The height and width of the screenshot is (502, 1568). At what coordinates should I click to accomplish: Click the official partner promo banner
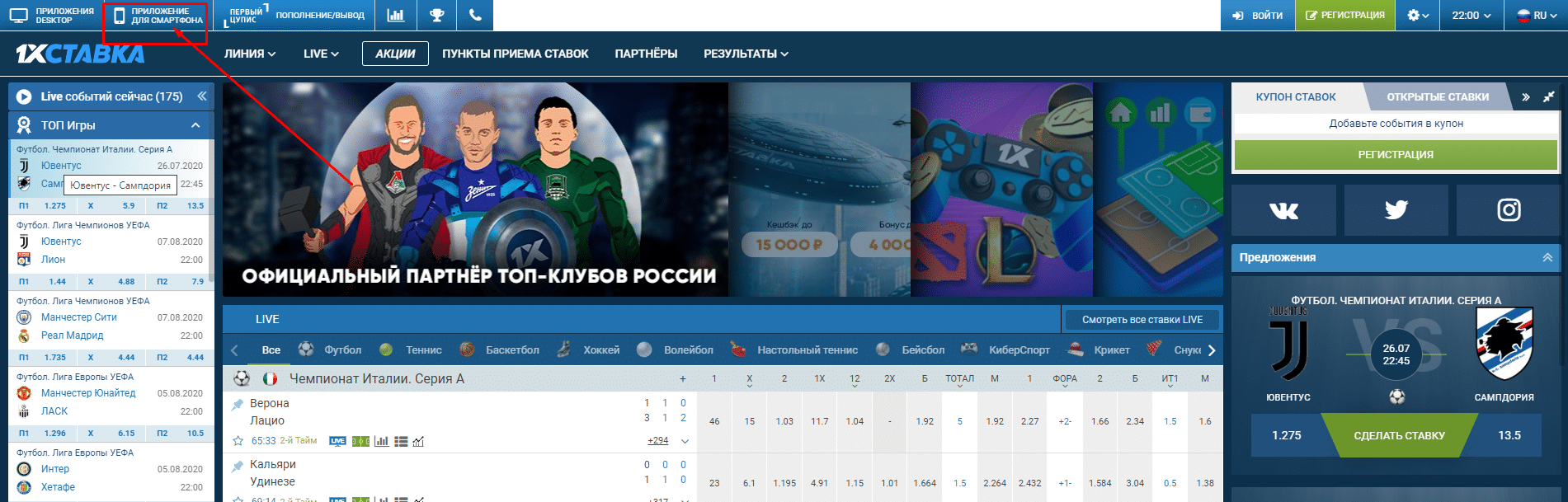click(x=475, y=190)
